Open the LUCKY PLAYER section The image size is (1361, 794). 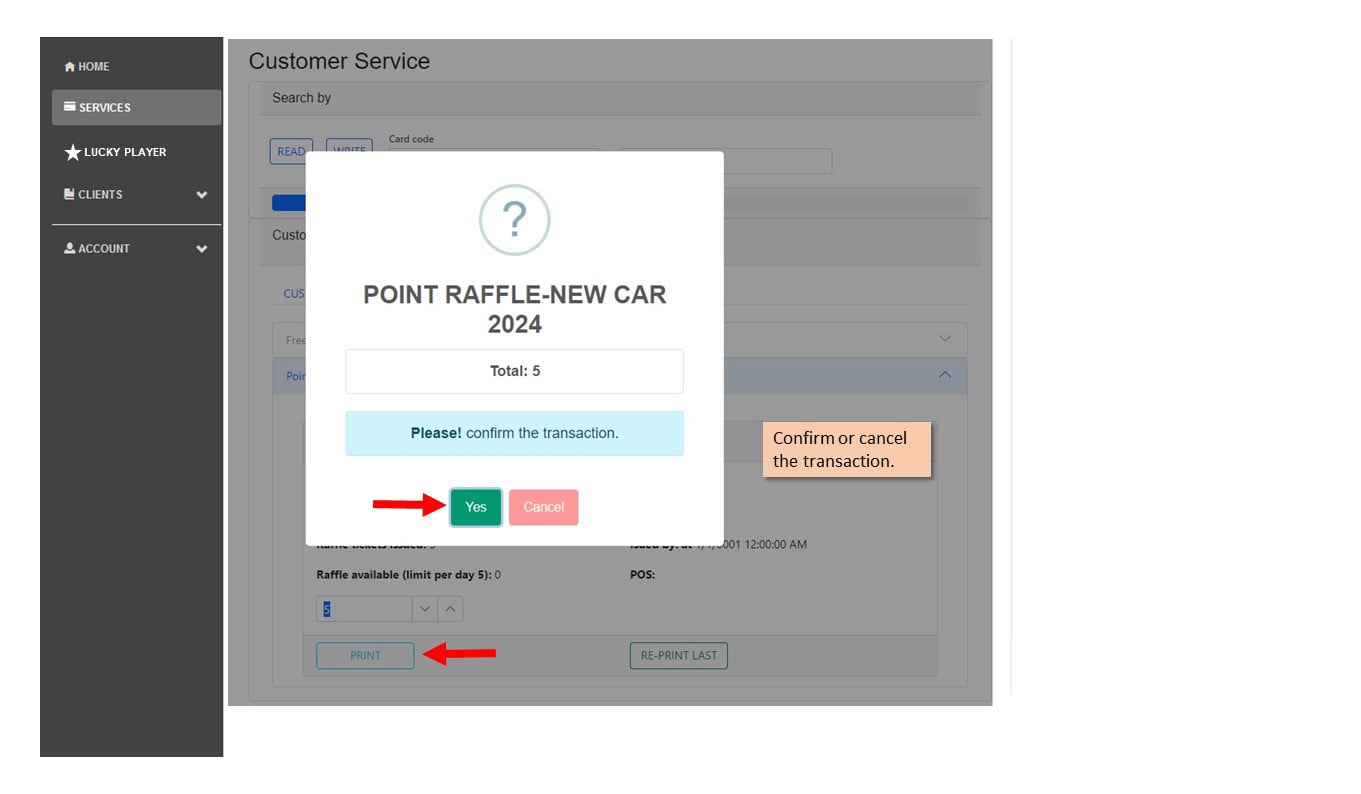tap(116, 152)
